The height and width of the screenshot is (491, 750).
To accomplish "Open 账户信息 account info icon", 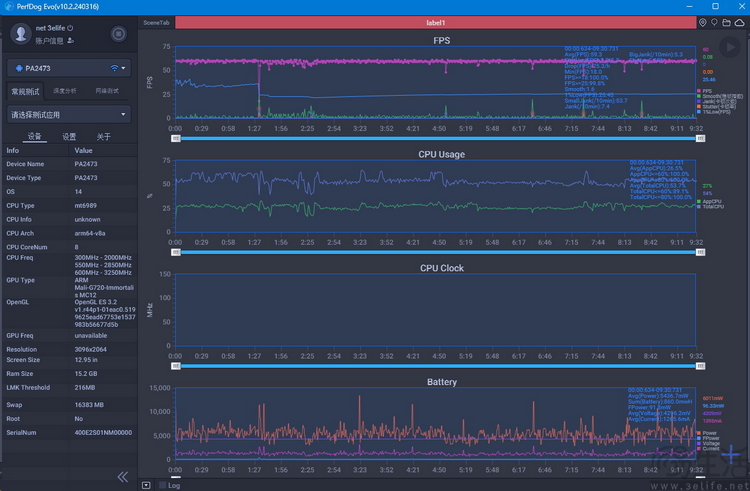I will coord(71,41).
